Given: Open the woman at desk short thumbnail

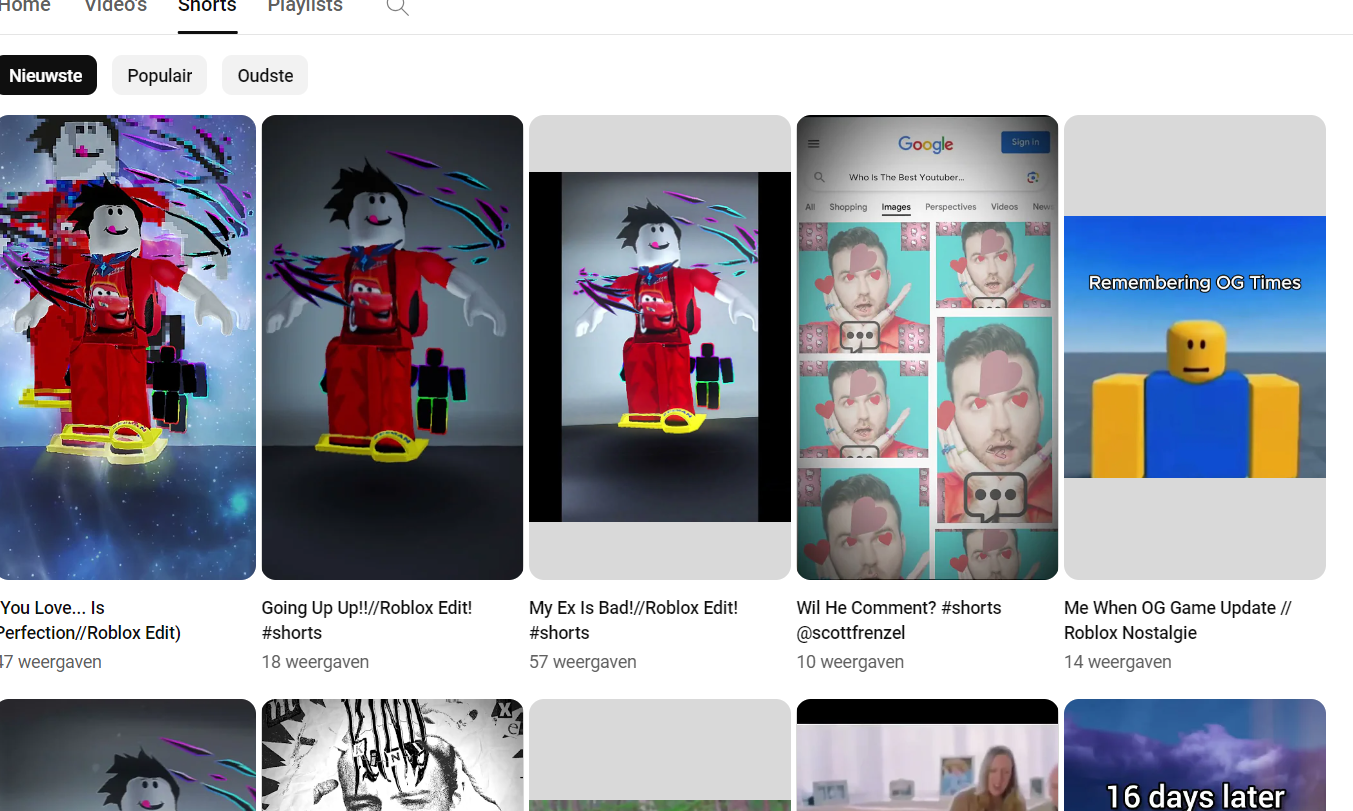Looking at the screenshot, I should click(927, 755).
